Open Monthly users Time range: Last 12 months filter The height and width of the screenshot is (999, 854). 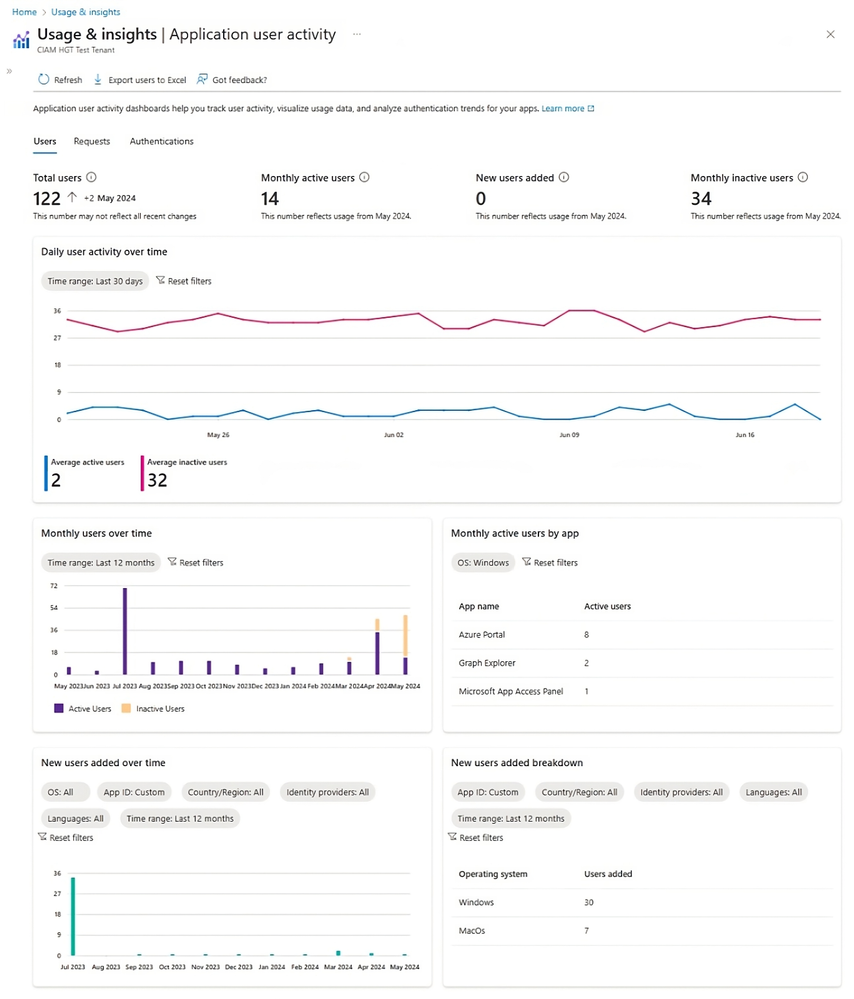(101, 563)
